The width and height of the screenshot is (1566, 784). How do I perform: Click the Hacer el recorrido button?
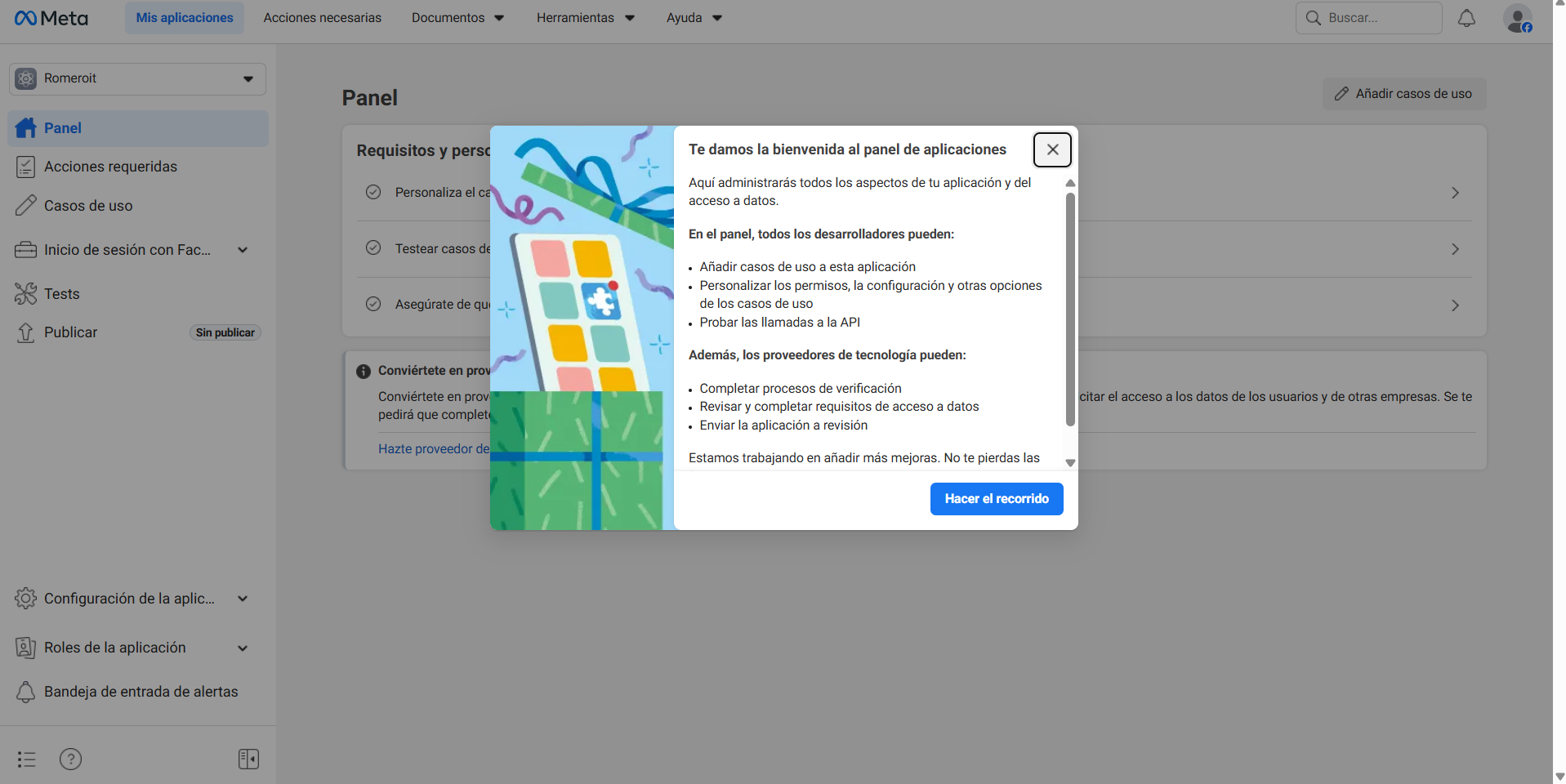[x=997, y=499]
